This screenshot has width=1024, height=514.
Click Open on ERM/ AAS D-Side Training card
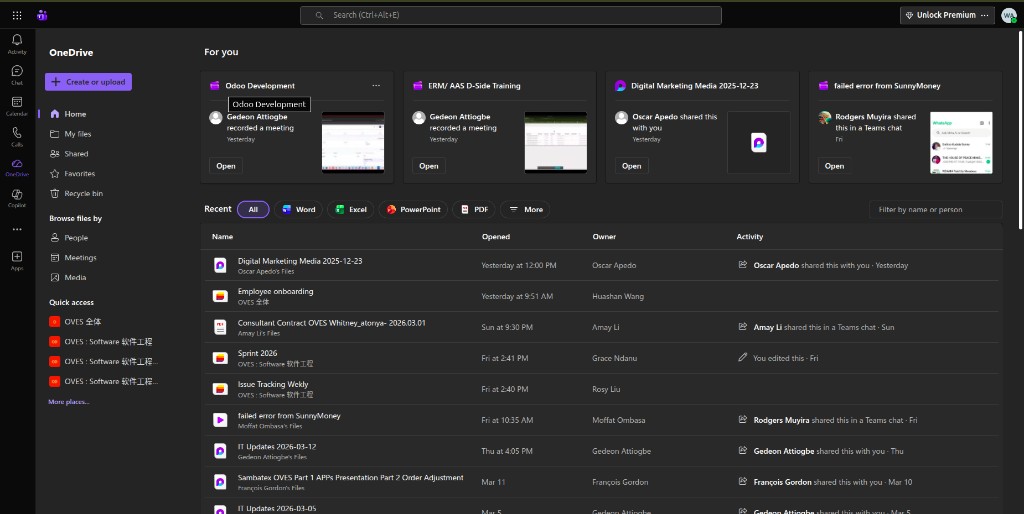(x=428, y=166)
